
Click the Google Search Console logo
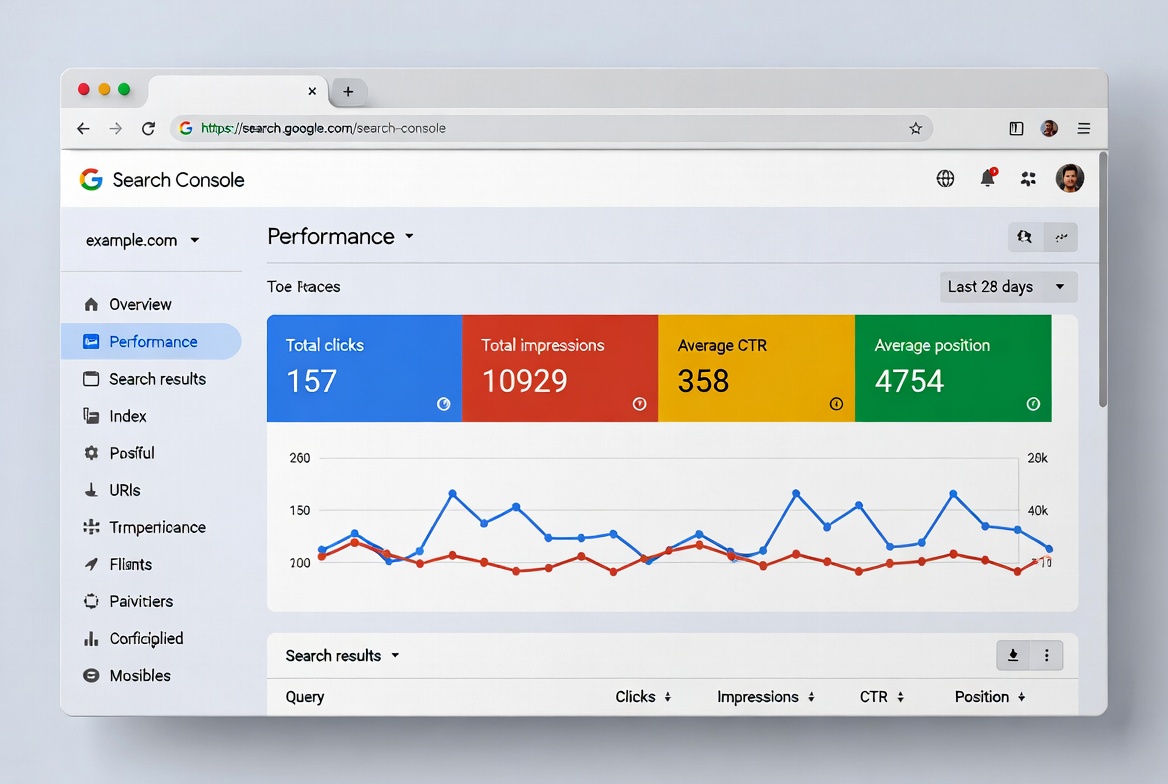[162, 179]
